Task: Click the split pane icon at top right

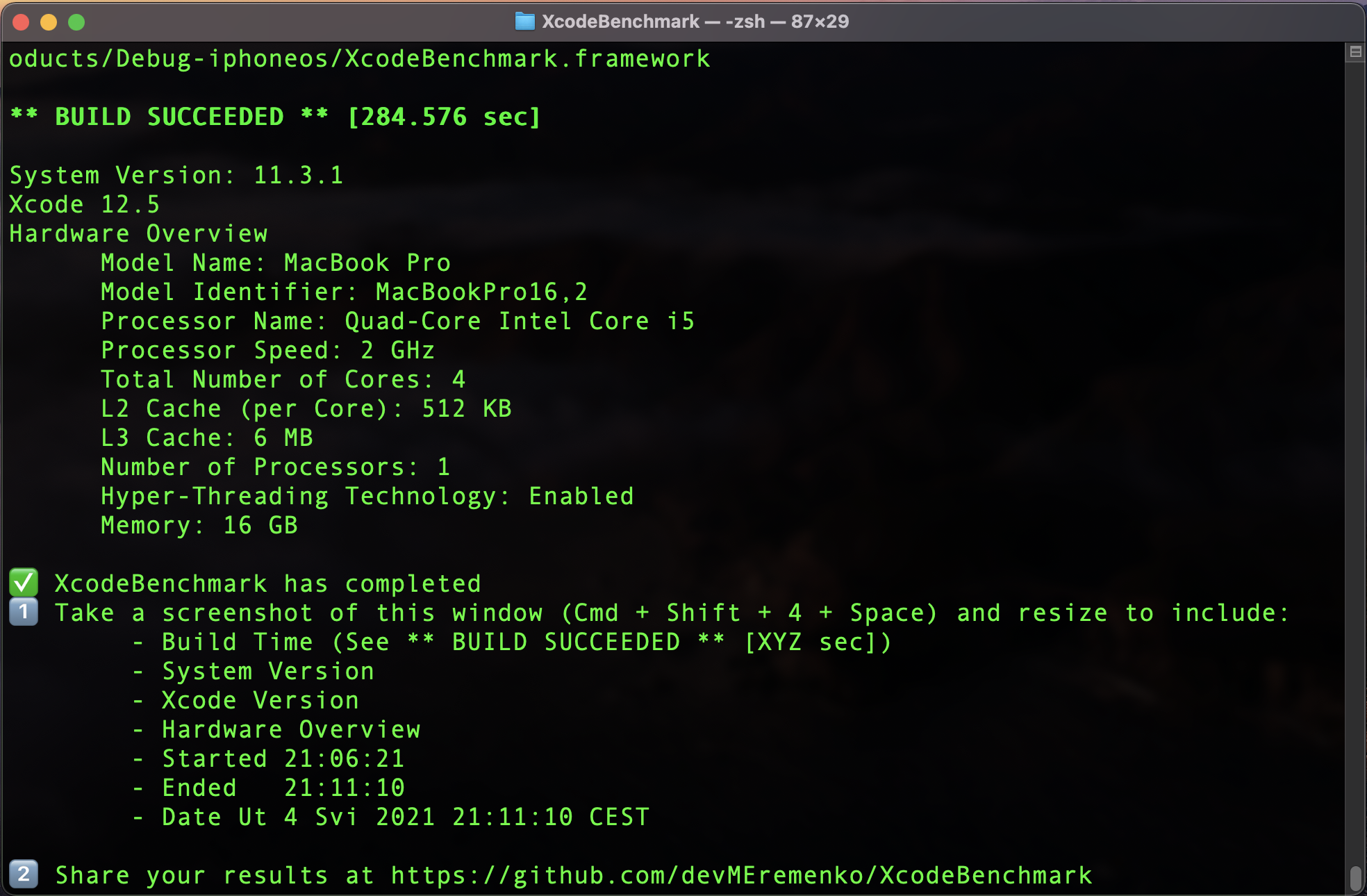Action: [1354, 52]
